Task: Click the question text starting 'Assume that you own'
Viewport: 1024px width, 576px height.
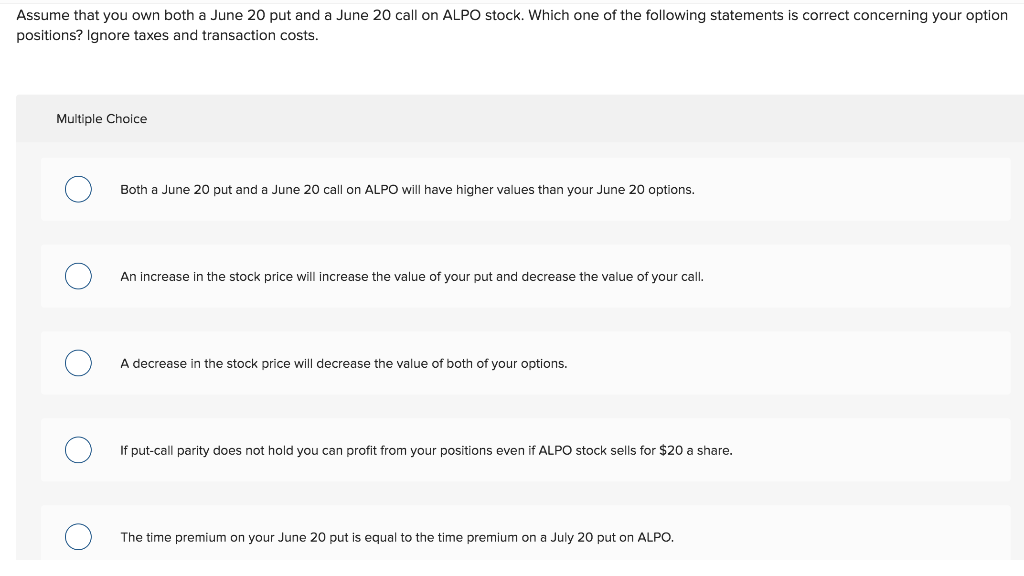Action: [512, 25]
